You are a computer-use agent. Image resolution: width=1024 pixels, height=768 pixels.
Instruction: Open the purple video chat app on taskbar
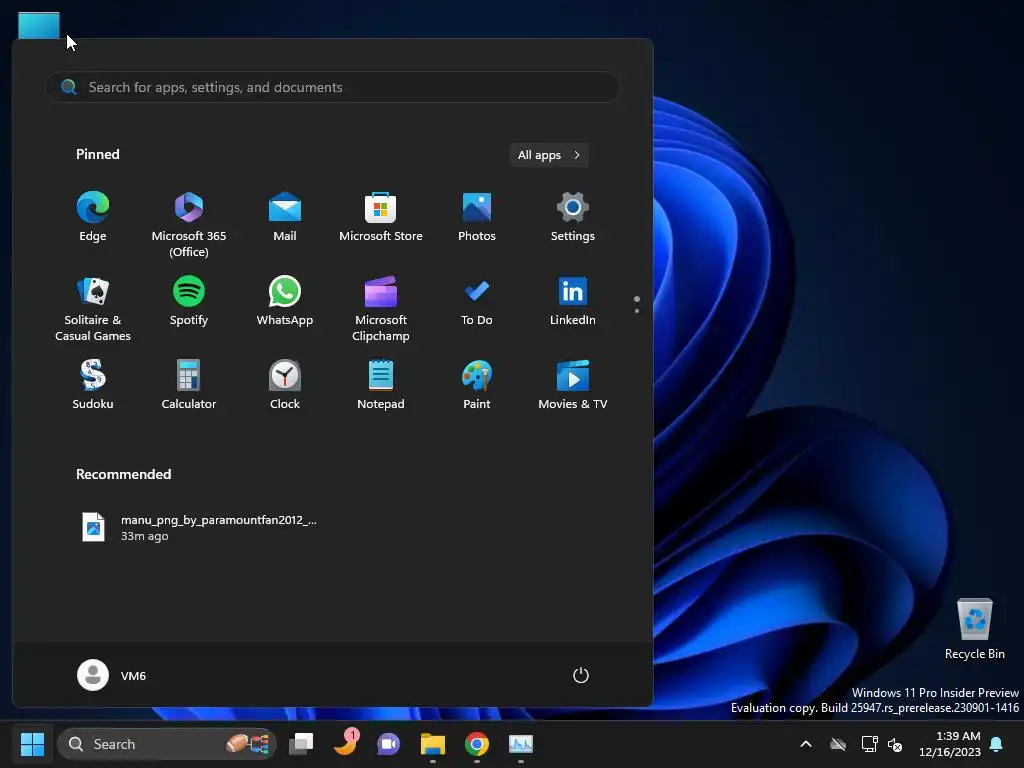tap(389, 744)
